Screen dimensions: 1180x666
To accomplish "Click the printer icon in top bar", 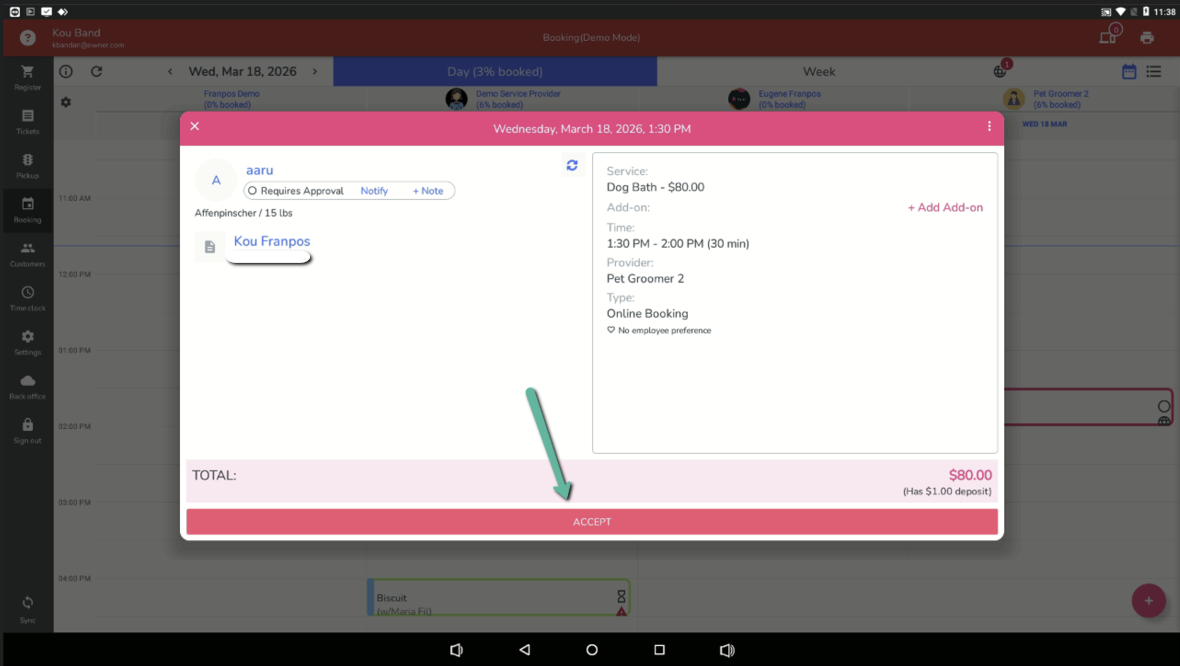I will (x=1147, y=38).
